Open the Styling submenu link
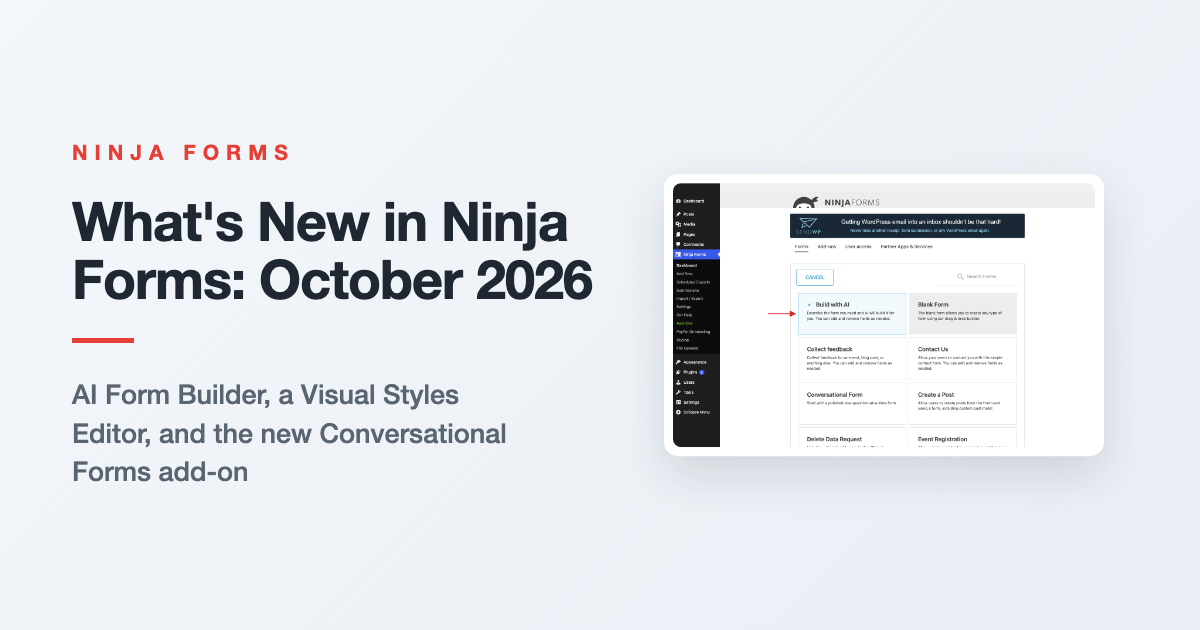The width and height of the screenshot is (1200, 630). tap(682, 340)
